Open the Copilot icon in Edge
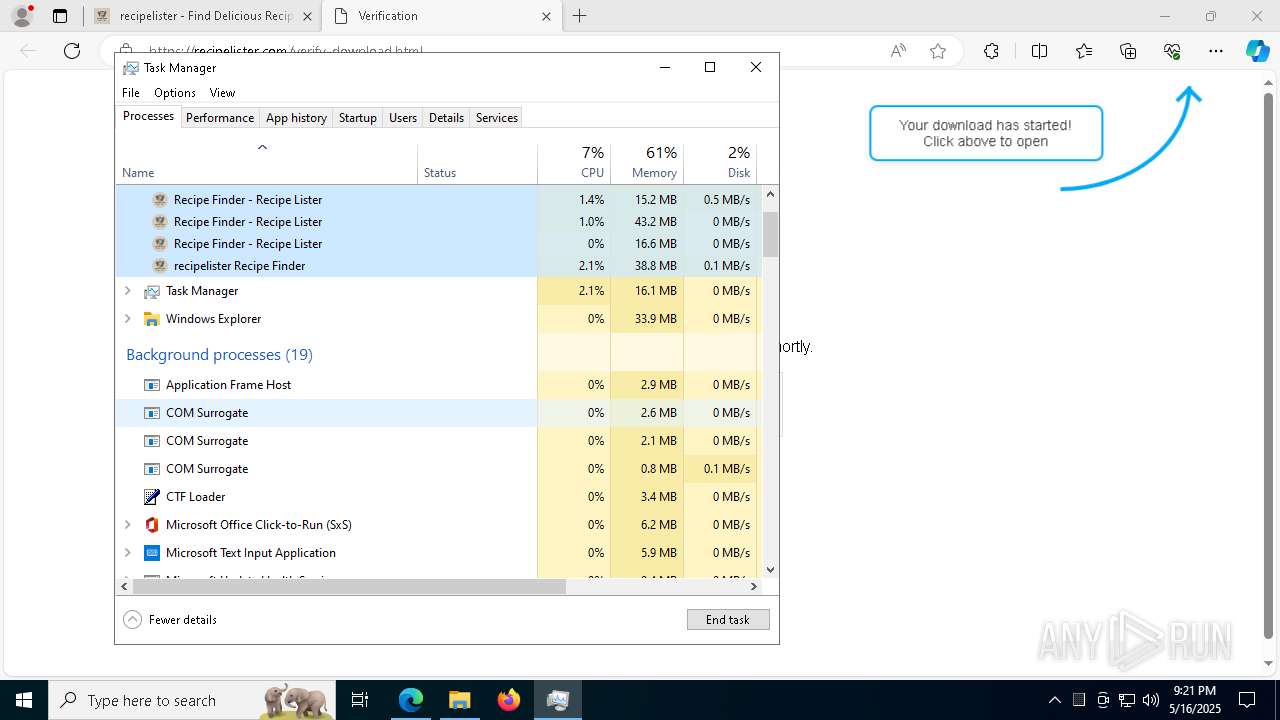 pos(1257,51)
